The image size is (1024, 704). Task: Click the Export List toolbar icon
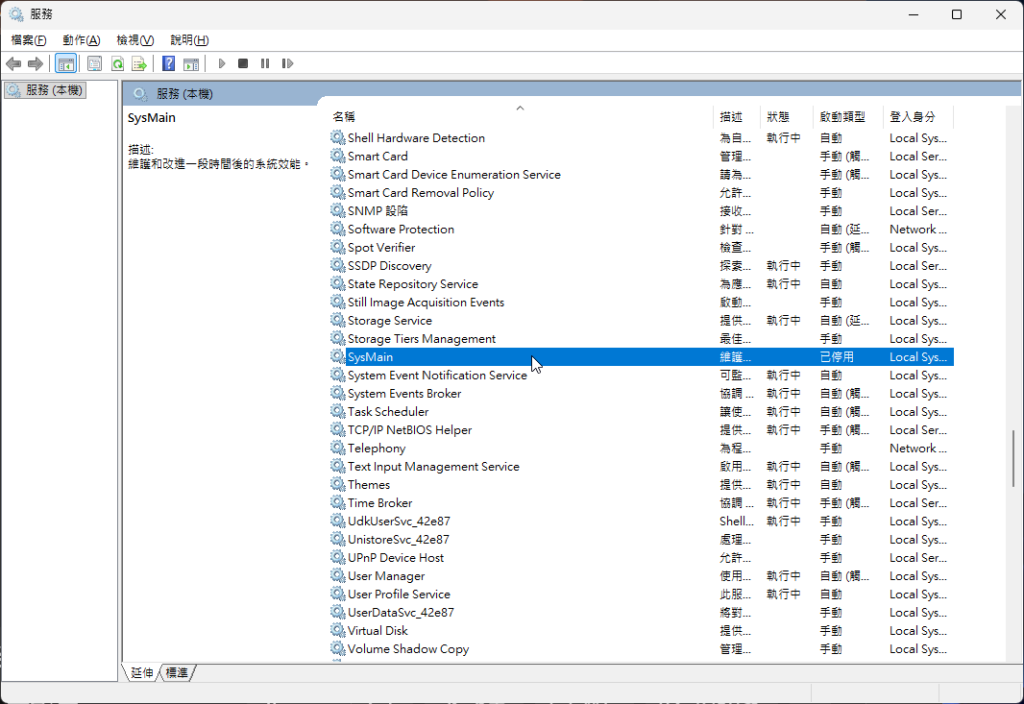tap(140, 64)
